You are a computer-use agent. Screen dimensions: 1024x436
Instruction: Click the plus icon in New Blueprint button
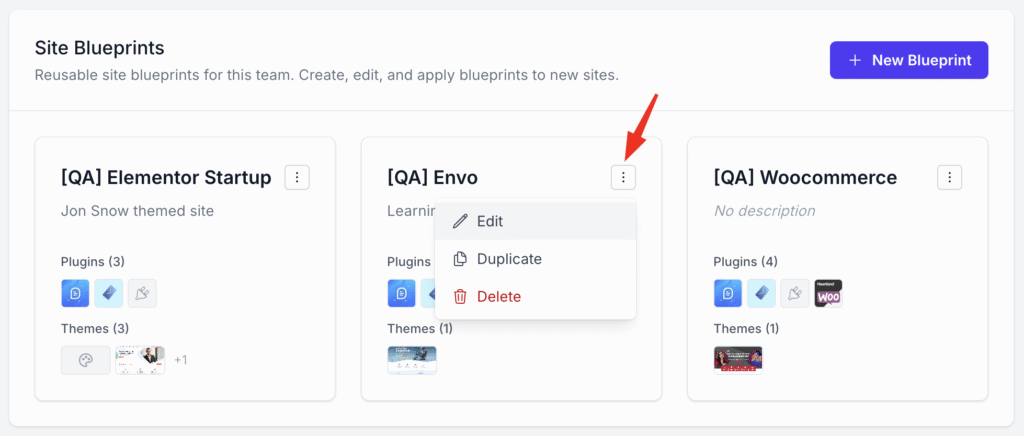[855, 60]
